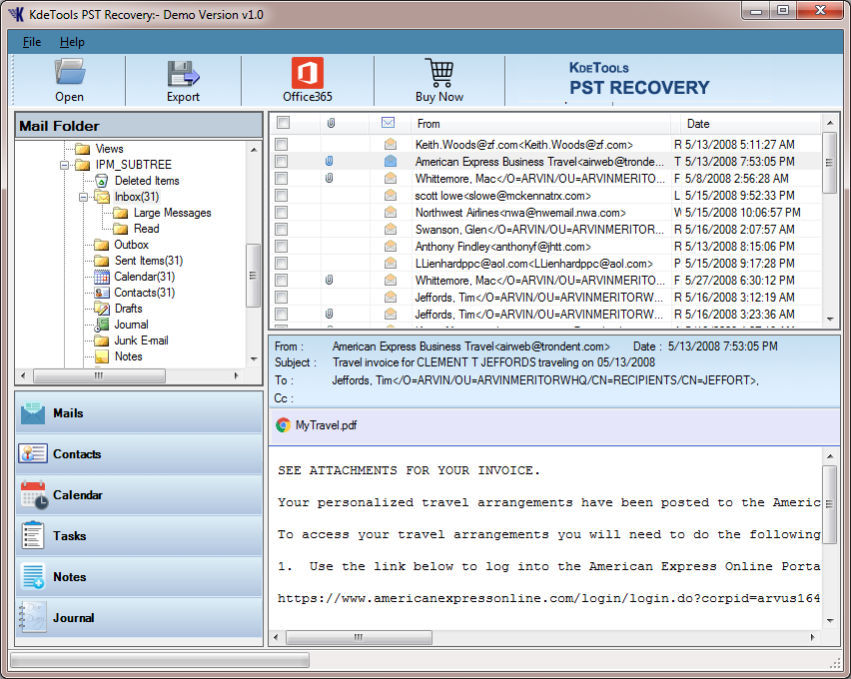Click message body scroll right arrow

(812, 637)
